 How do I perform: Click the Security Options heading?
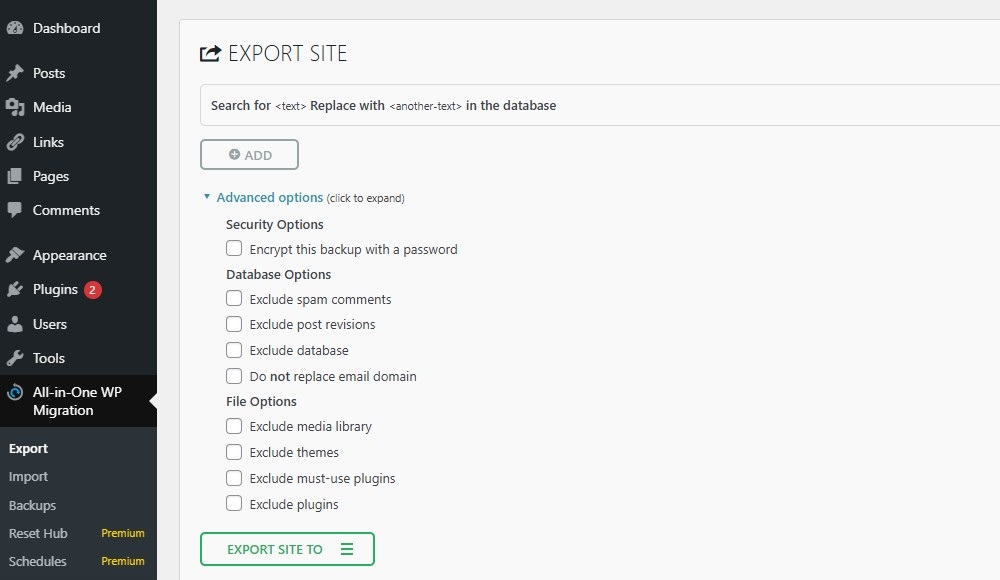(x=275, y=225)
